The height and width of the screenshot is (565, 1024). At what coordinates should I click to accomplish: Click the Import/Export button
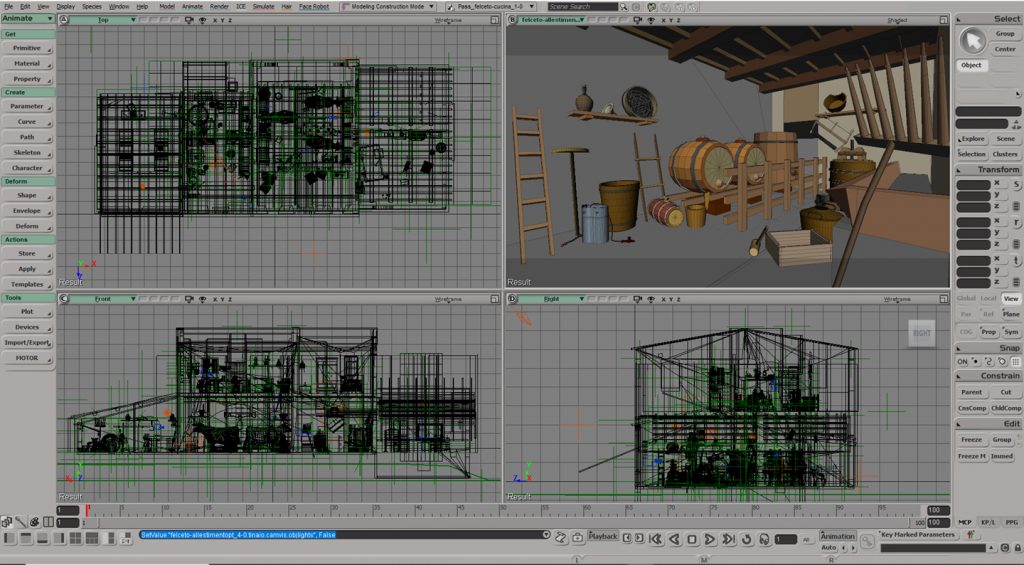[x=27, y=342]
